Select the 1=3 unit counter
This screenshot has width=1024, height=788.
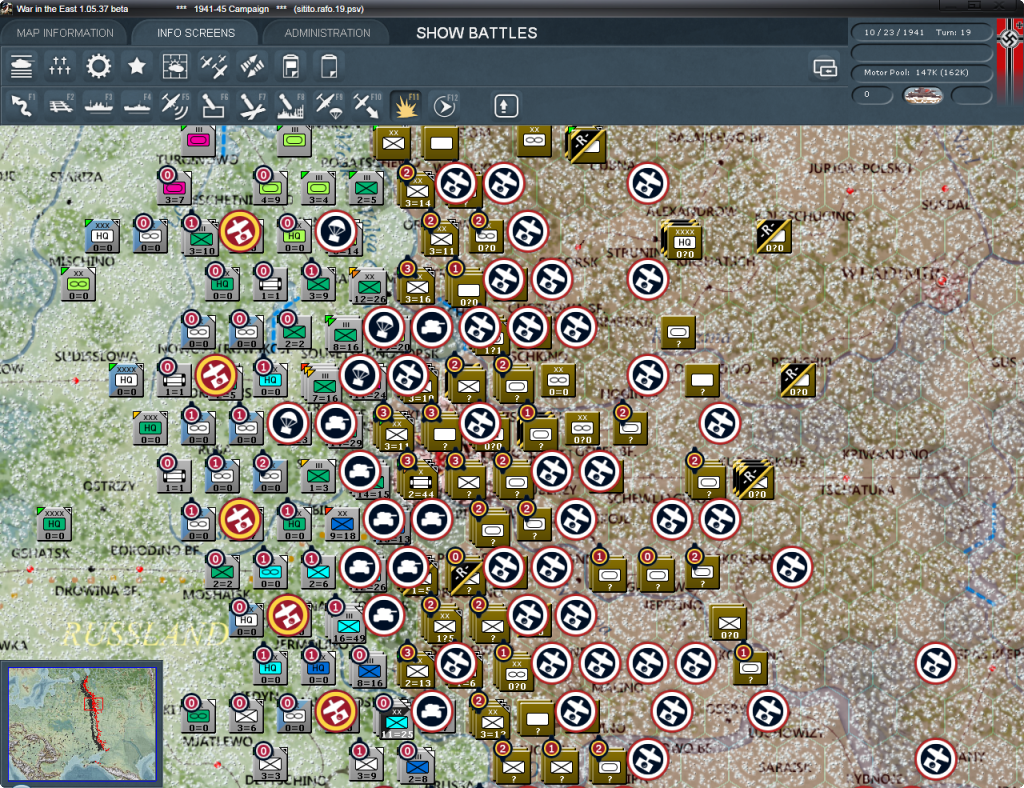pos(319,477)
